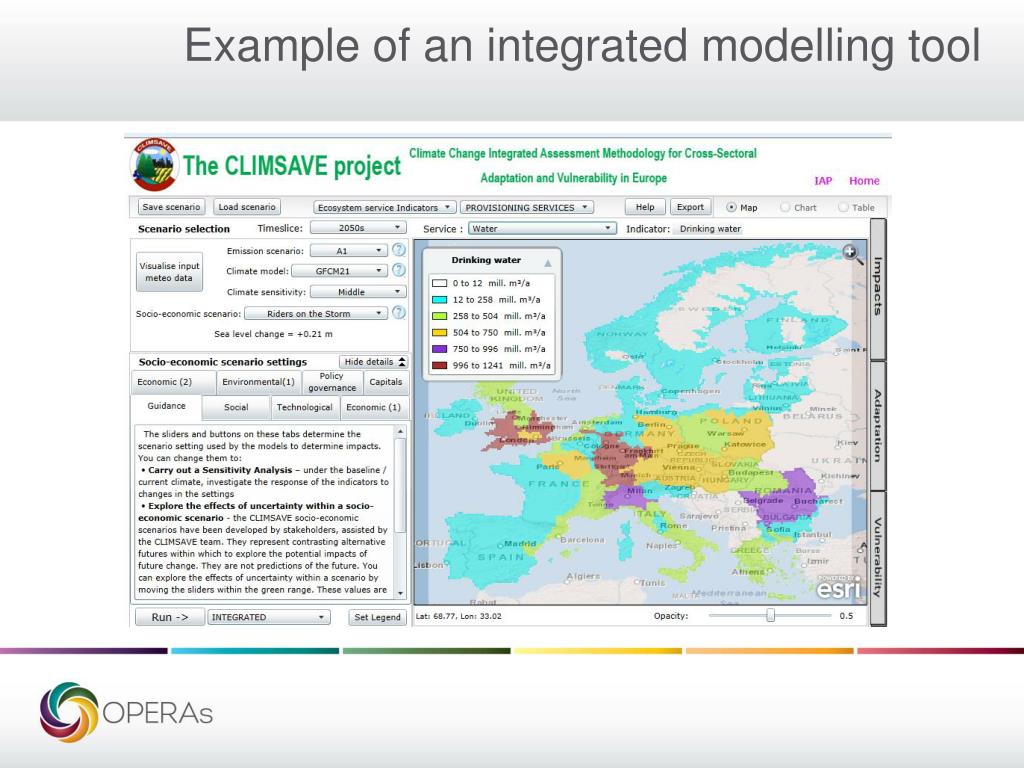Screen dimensions: 1024x768
Task: Open Climate model GFCM21 dropdown
Action: point(340,271)
